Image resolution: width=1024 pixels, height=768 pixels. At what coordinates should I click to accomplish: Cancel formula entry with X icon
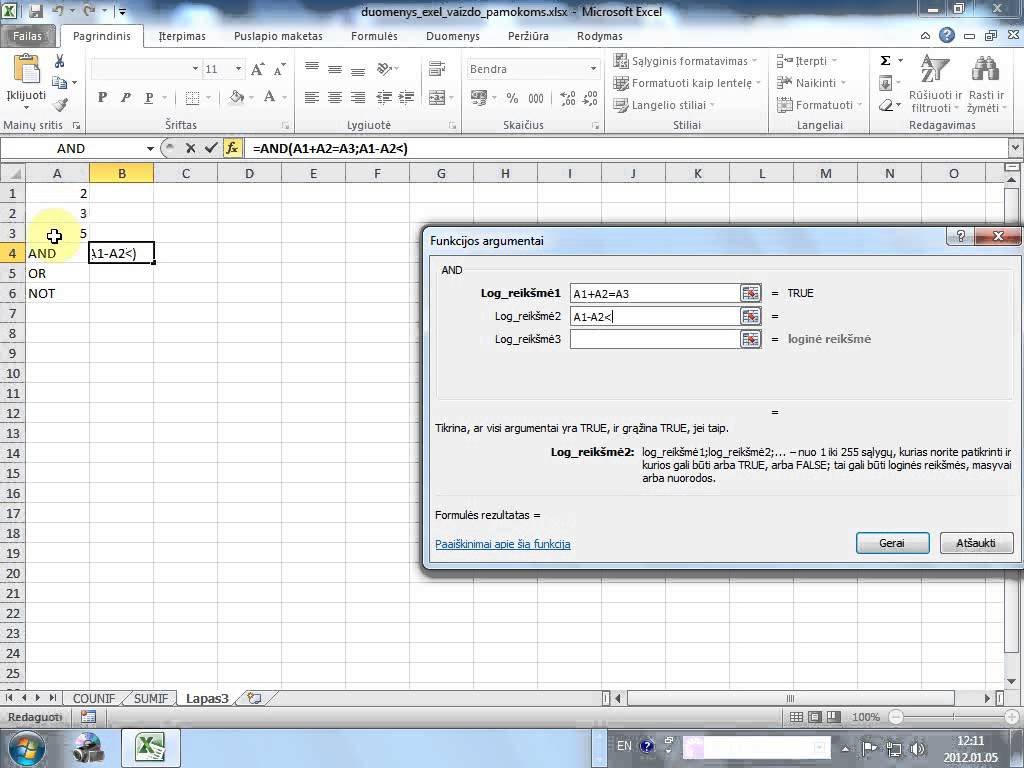[x=190, y=148]
